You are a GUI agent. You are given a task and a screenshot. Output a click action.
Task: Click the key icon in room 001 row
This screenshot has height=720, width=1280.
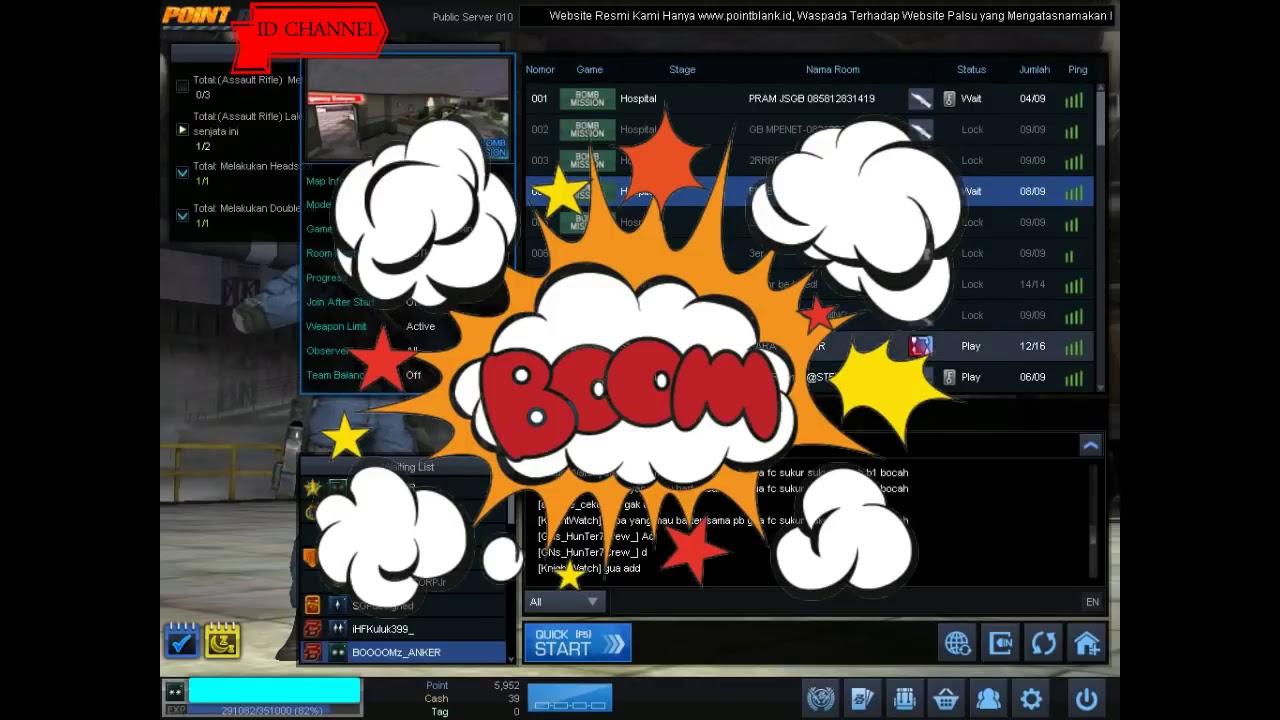(x=949, y=99)
